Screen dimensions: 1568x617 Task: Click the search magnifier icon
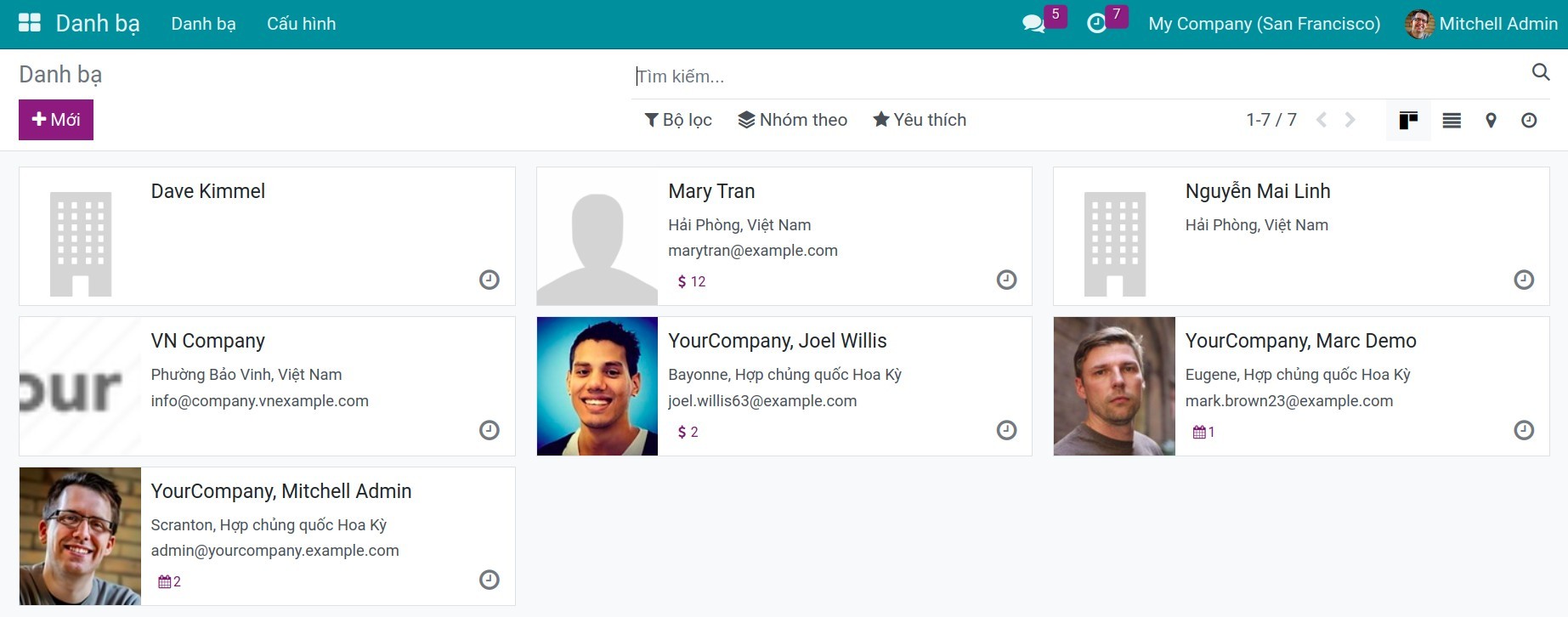pyautogui.click(x=1540, y=72)
